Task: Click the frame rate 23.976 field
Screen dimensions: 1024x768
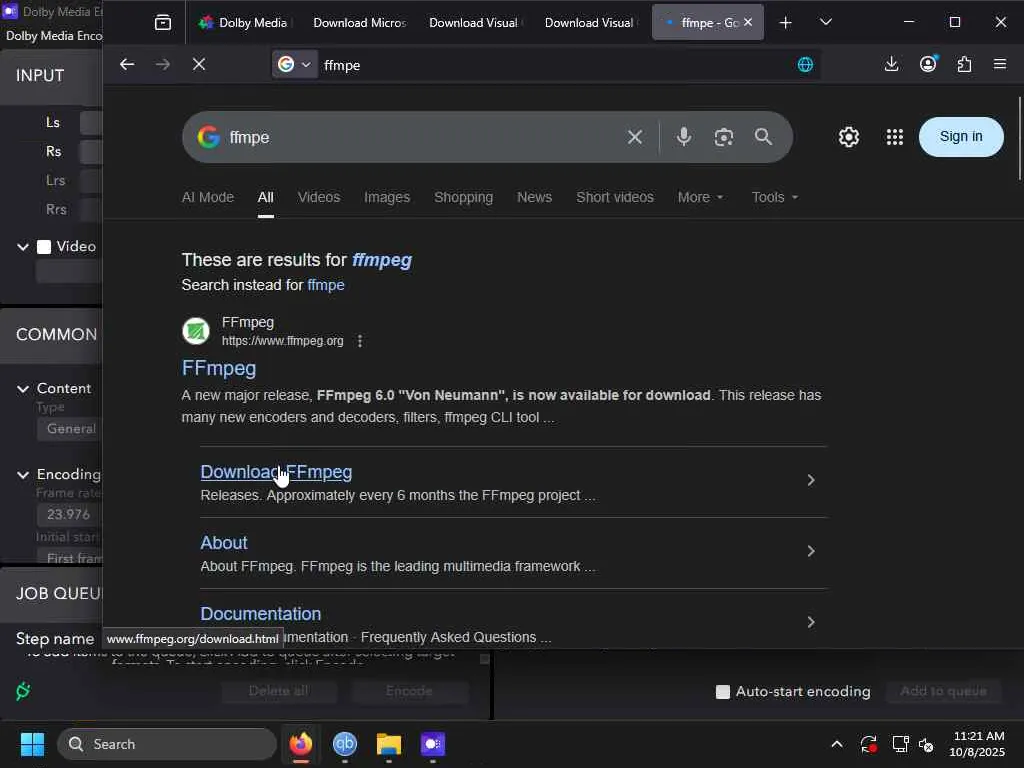Action: (x=69, y=515)
